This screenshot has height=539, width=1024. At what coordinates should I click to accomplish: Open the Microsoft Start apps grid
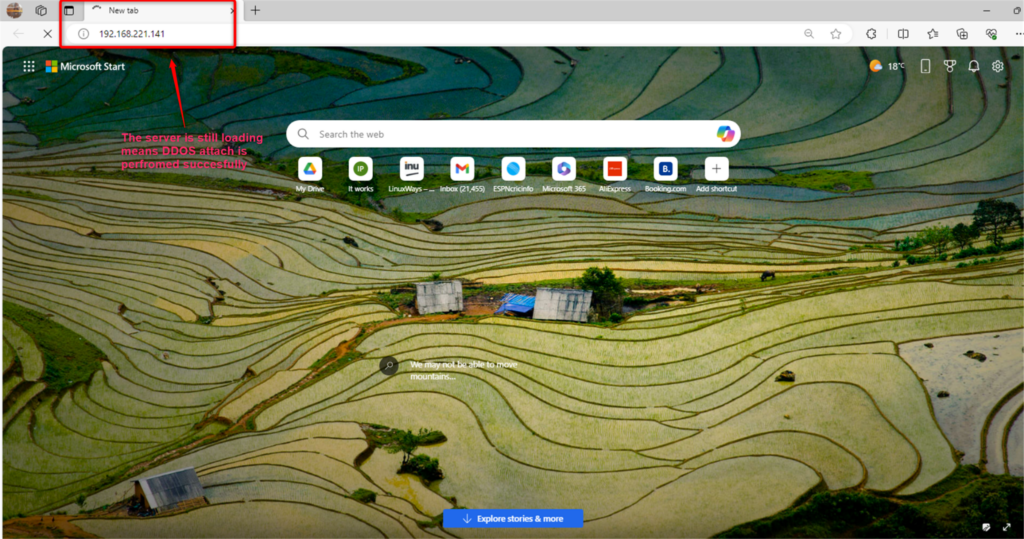[29, 66]
